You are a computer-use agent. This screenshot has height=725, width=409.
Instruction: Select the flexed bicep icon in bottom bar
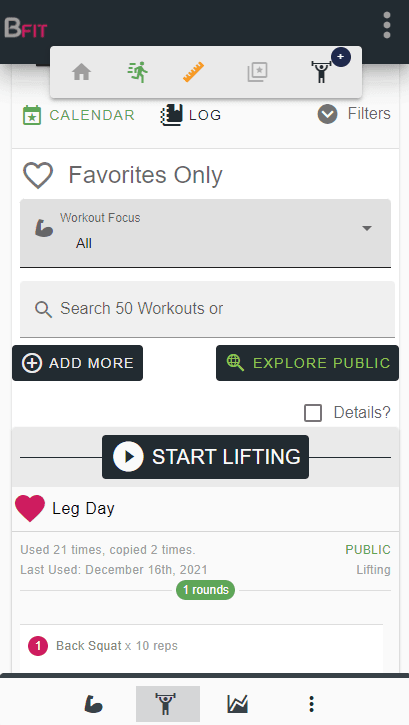point(93,704)
